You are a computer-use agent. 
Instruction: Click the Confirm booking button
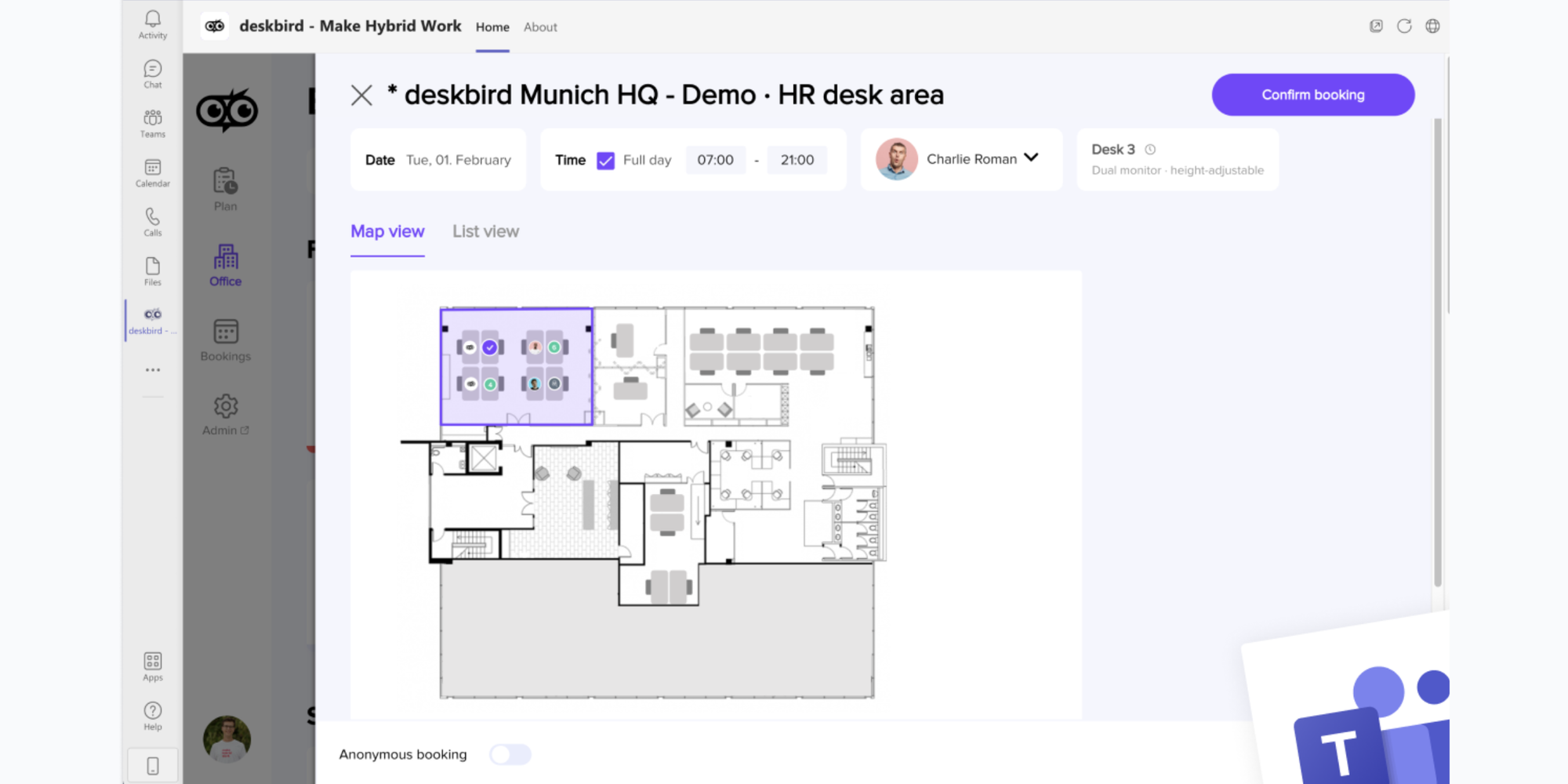[x=1313, y=95]
